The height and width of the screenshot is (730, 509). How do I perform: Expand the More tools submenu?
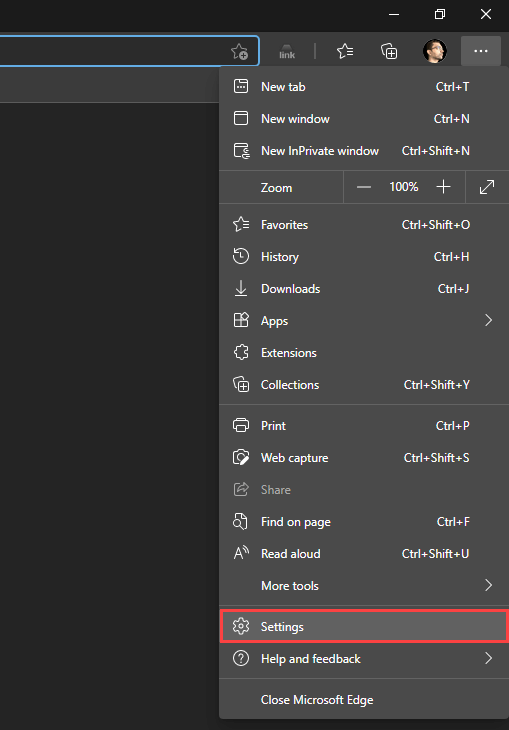tap(364, 585)
